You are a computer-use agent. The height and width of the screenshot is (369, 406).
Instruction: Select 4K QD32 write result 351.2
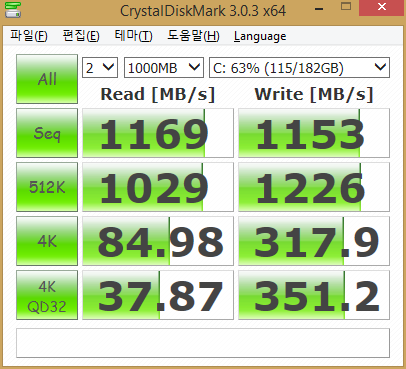tap(314, 295)
